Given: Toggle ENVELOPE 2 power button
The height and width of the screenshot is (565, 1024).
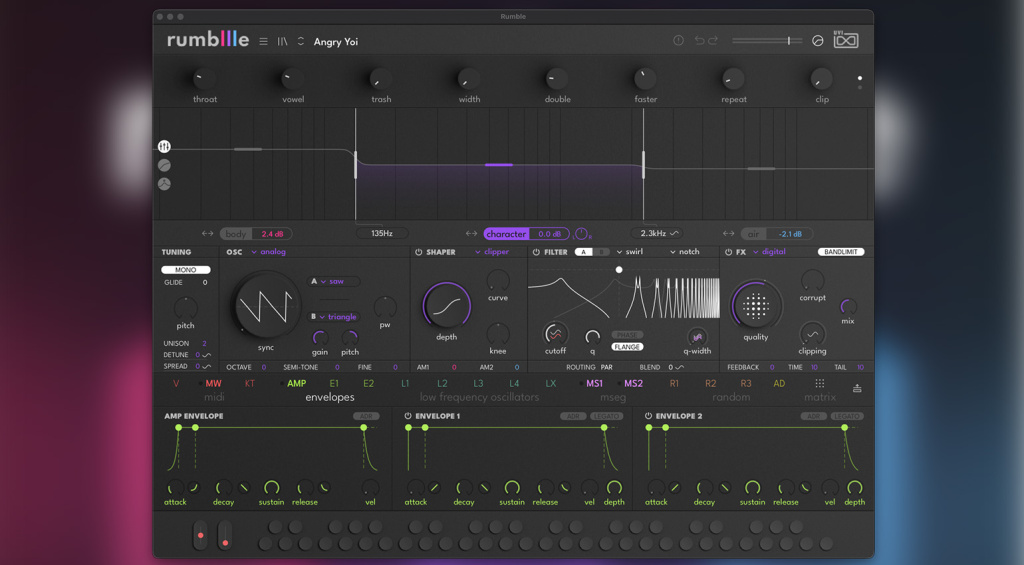Looking at the screenshot, I should click(x=648, y=416).
